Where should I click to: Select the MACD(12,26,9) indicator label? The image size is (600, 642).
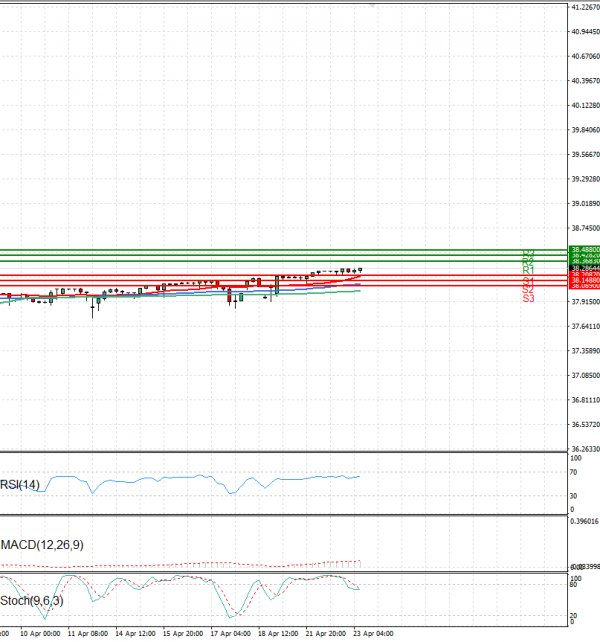tap(42, 545)
